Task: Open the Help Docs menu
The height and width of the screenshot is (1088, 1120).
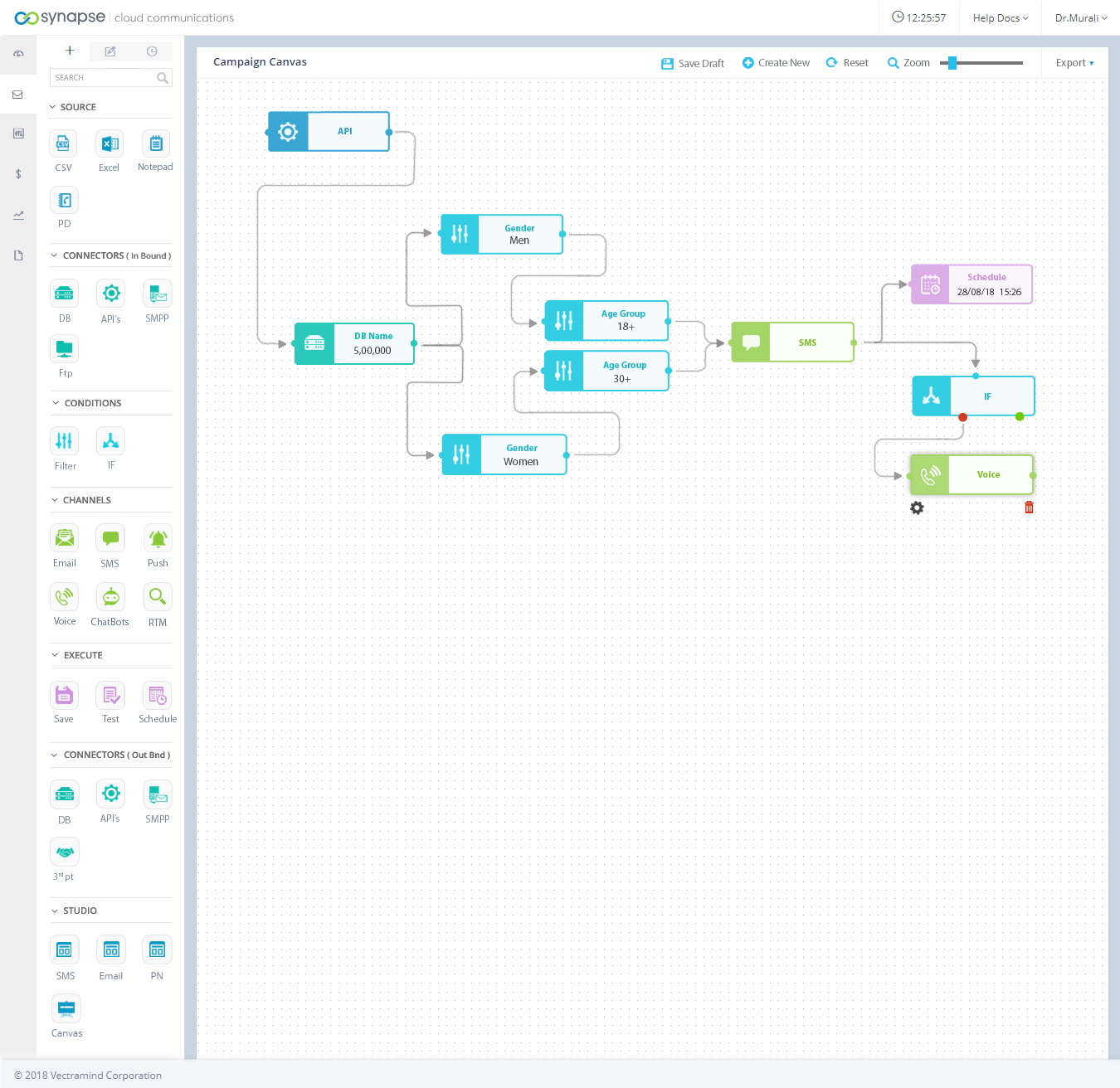Action: 1000,18
